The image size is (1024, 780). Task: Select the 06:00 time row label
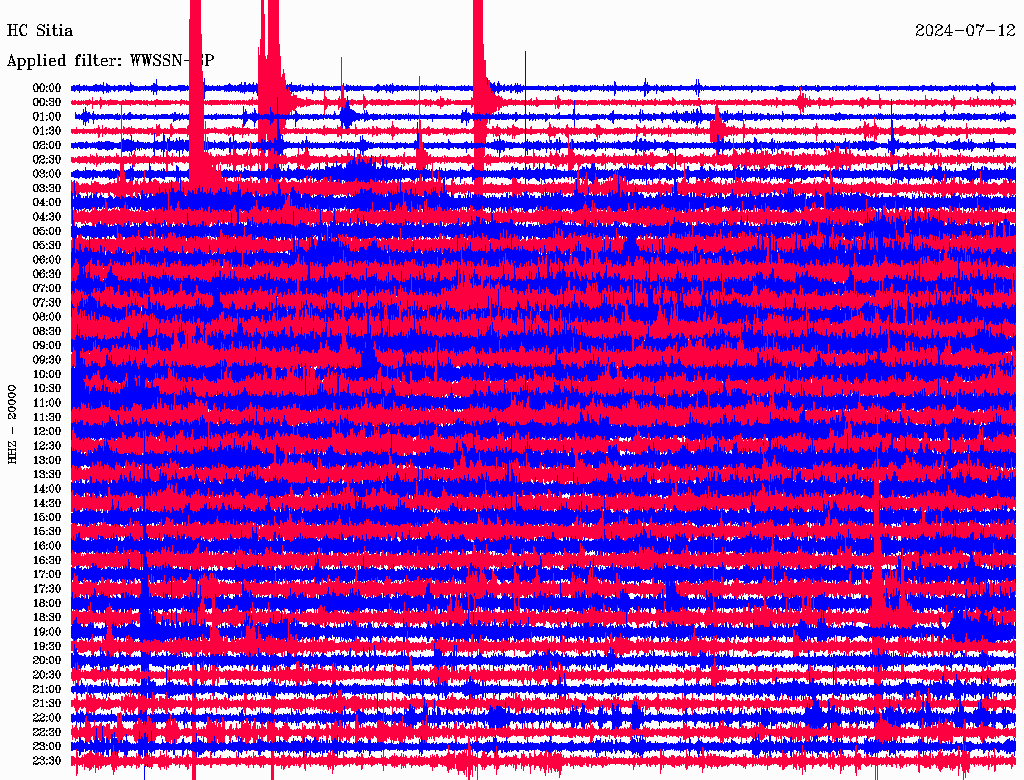coord(47,259)
